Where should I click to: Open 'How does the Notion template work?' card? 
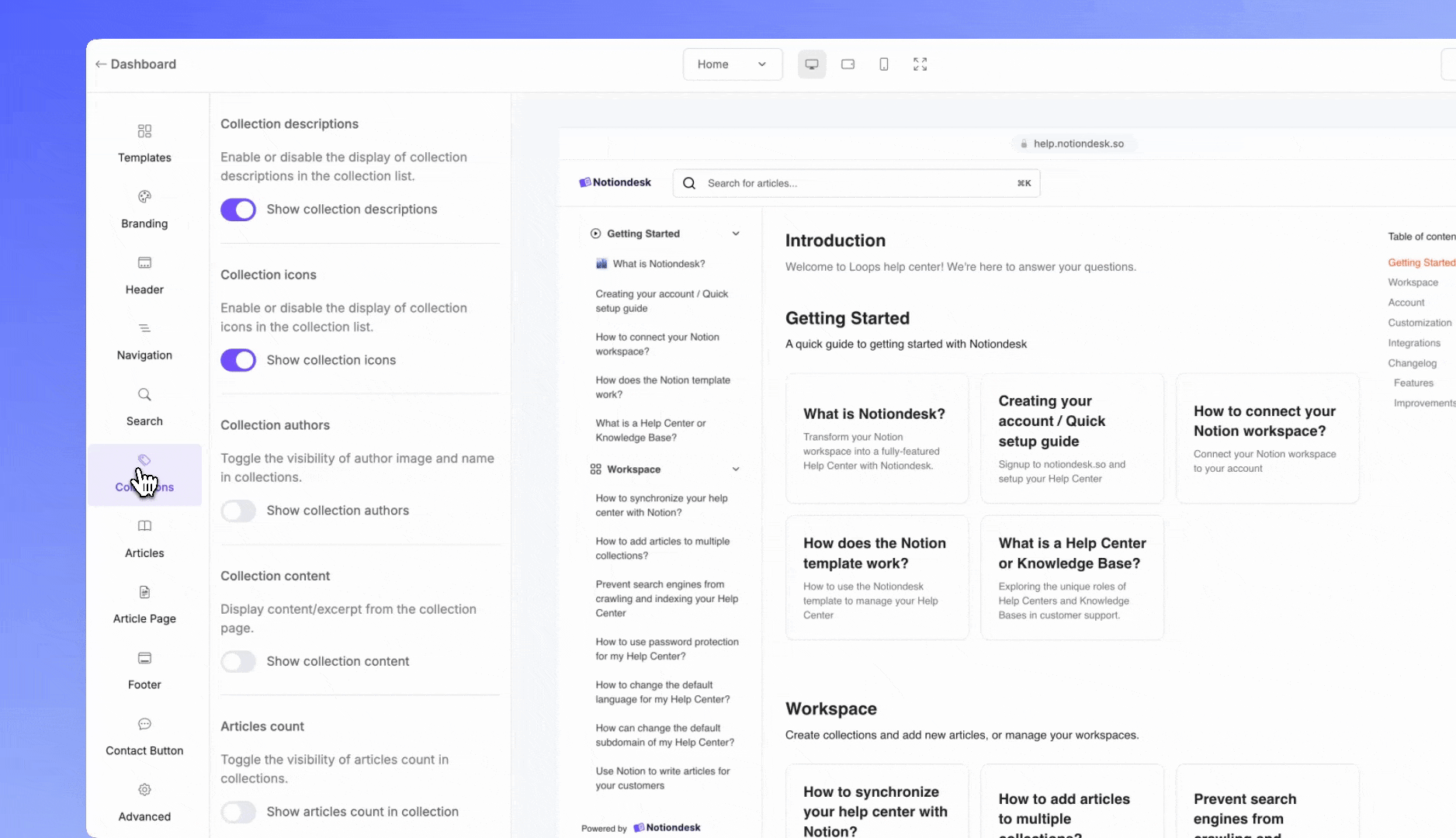click(877, 578)
